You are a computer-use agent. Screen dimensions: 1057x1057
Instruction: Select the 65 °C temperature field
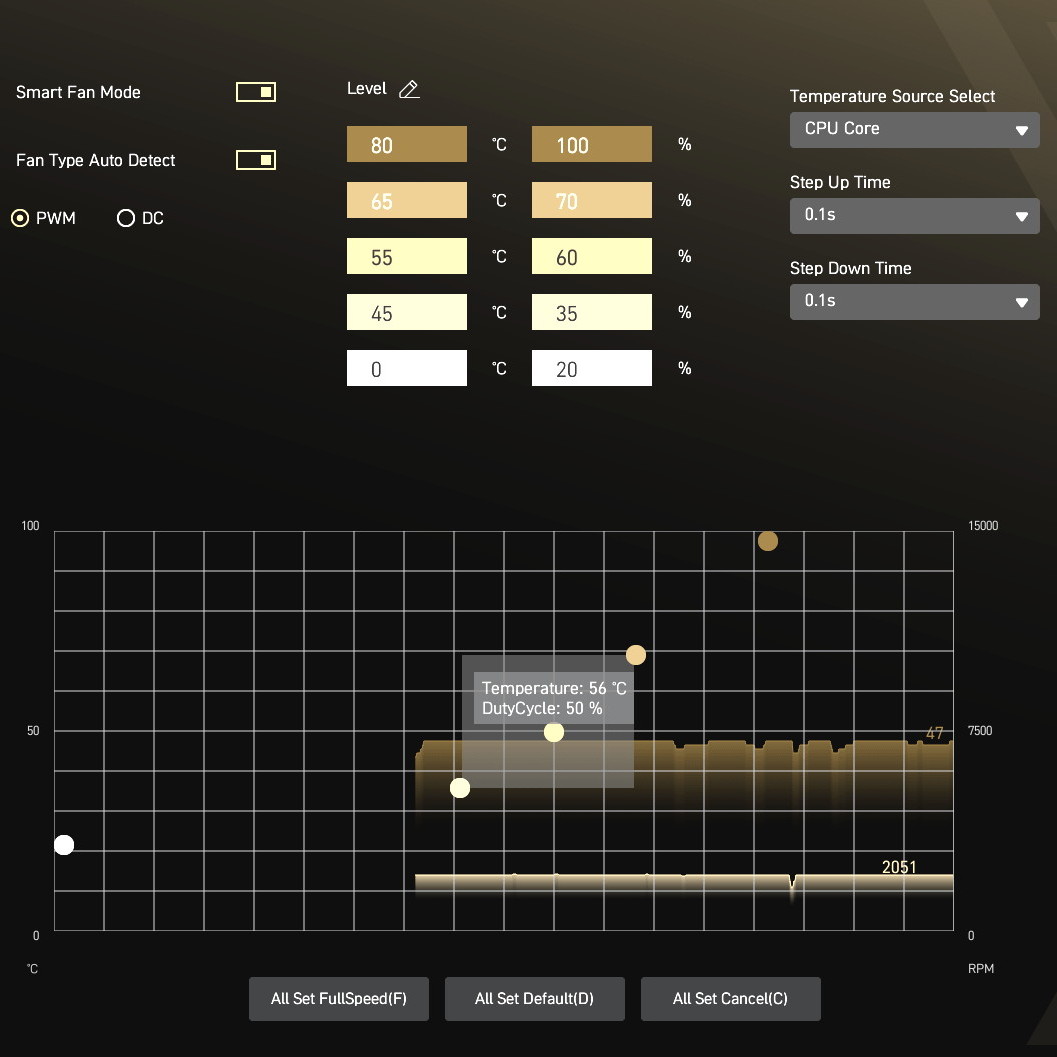[406, 201]
